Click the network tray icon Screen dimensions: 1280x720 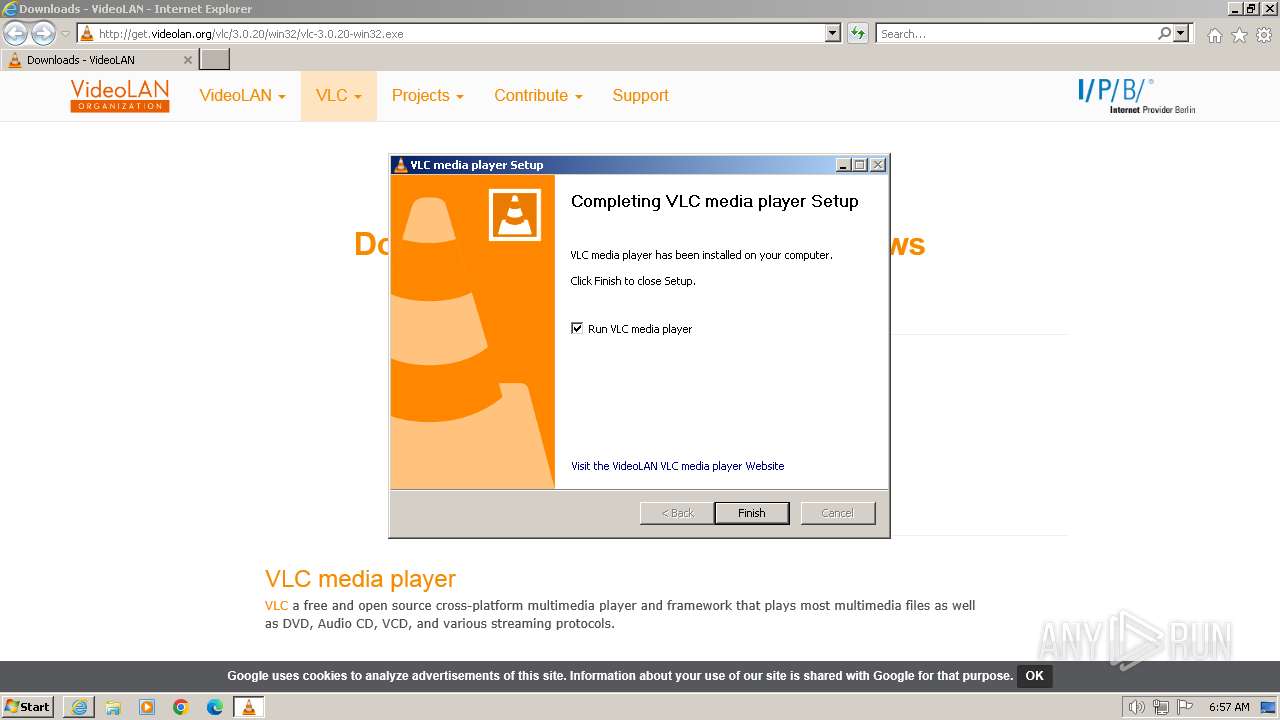(1160, 707)
